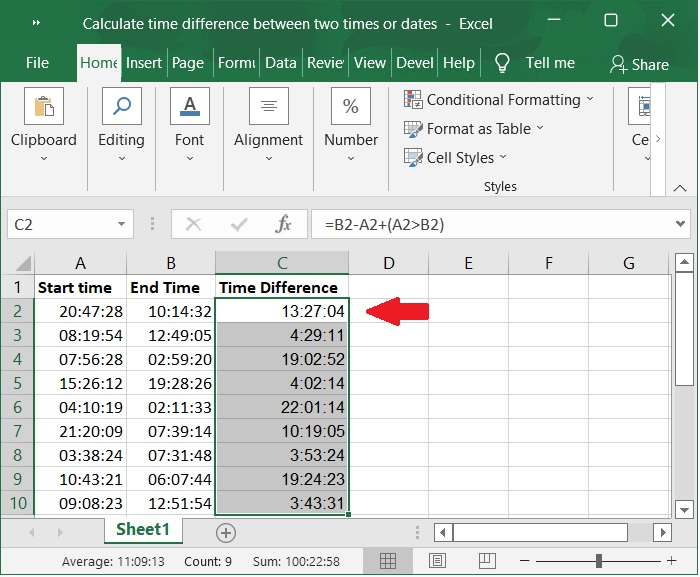Click the Share button

[639, 64]
